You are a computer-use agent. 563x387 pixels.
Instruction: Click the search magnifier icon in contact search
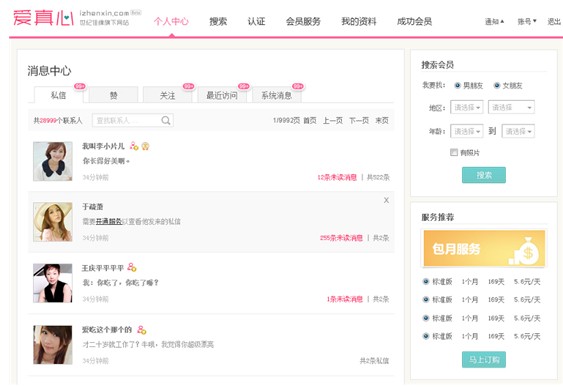click(x=166, y=120)
